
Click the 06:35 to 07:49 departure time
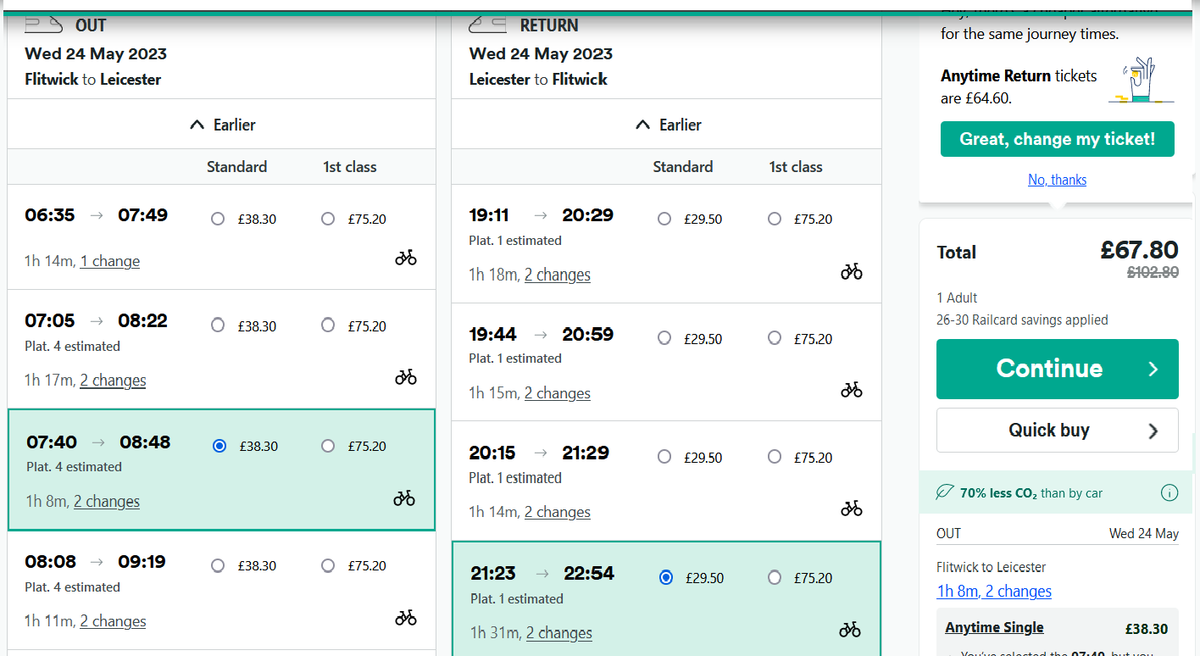tap(96, 214)
